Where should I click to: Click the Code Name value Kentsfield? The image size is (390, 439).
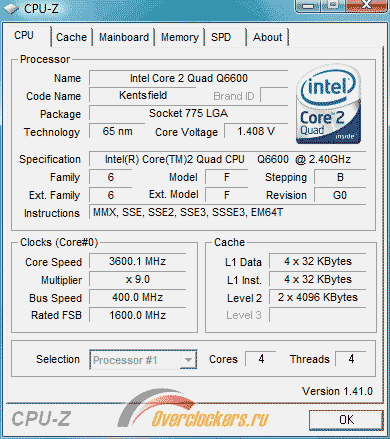tap(143, 96)
